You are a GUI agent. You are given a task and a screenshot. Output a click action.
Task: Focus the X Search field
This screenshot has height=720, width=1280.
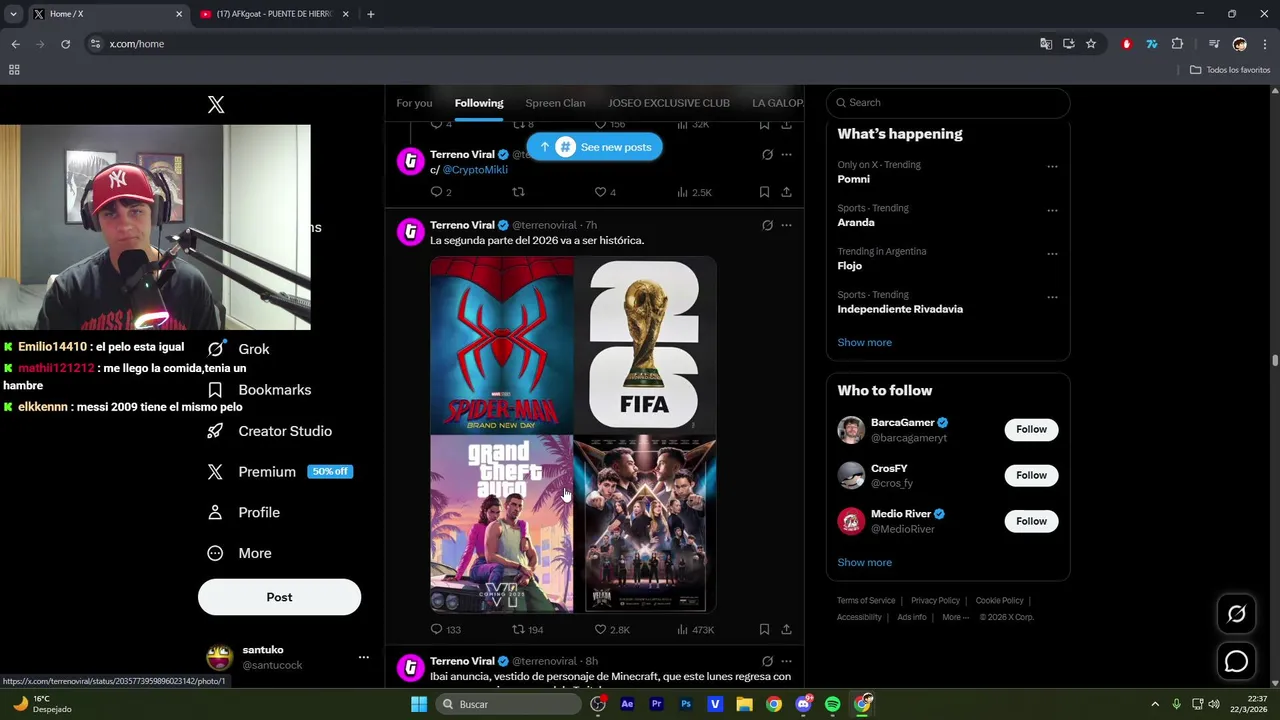[948, 102]
